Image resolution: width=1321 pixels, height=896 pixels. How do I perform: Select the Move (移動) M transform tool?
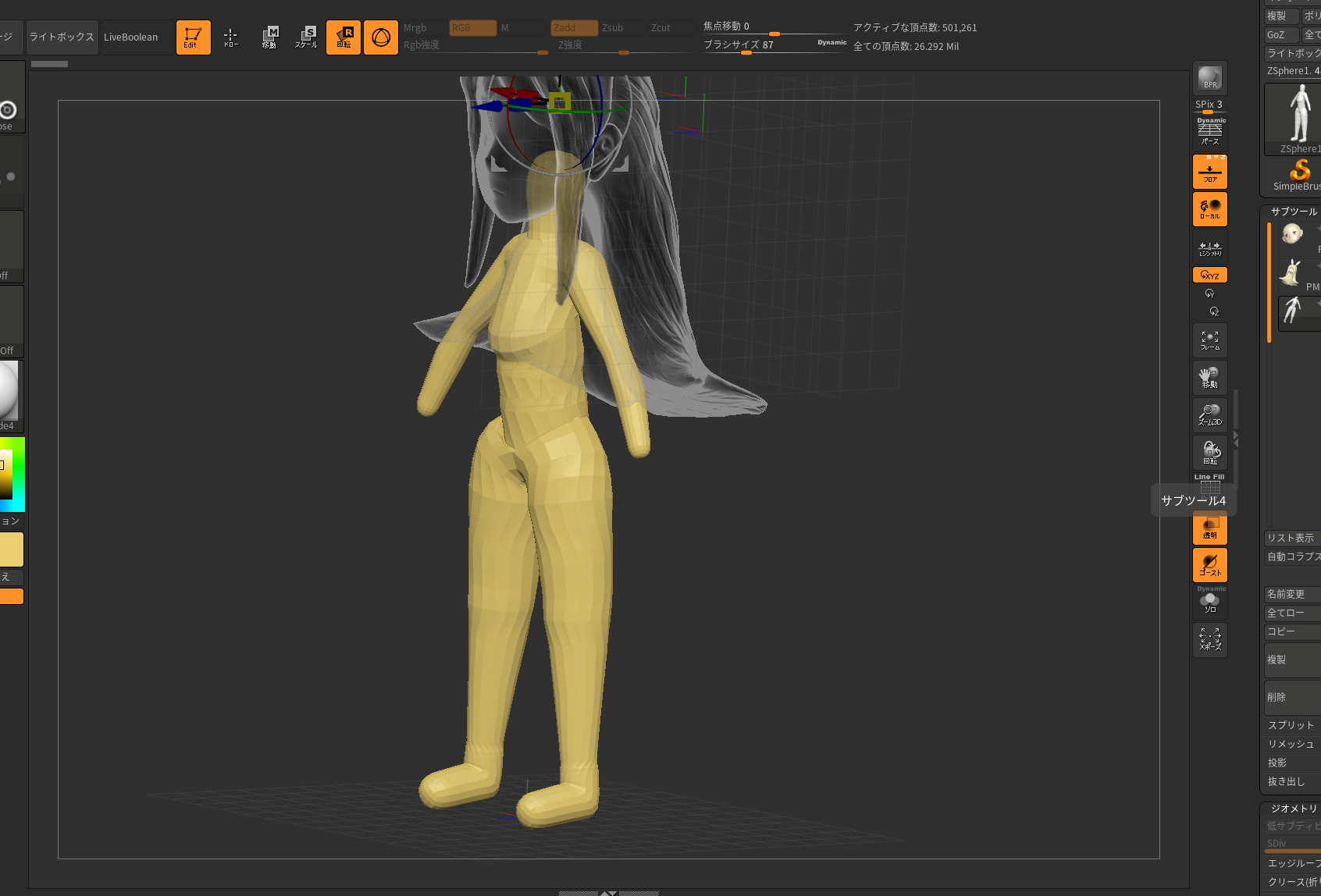coord(269,37)
